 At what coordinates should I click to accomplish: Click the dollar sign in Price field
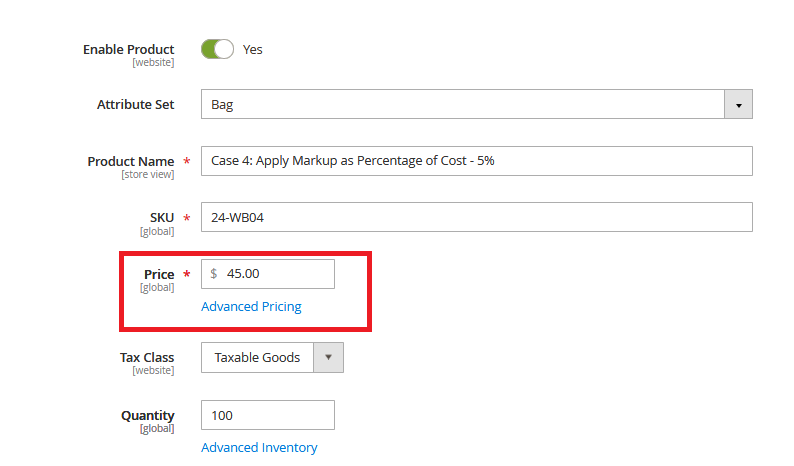point(213,274)
